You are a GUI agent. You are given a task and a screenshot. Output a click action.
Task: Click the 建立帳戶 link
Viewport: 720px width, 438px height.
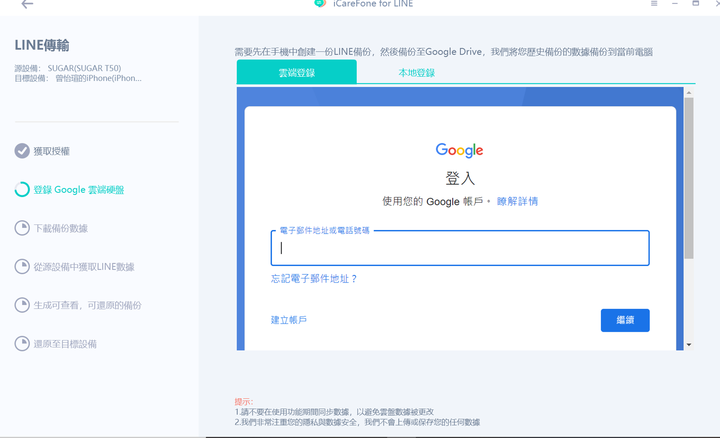pos(289,320)
